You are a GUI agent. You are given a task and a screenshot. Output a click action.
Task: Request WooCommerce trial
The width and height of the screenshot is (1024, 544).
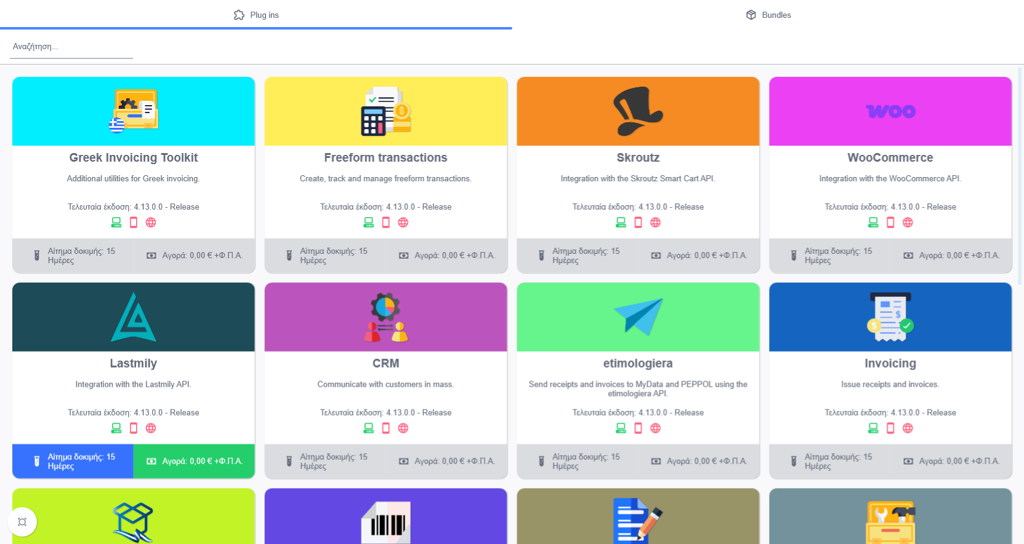pyautogui.click(x=830, y=255)
